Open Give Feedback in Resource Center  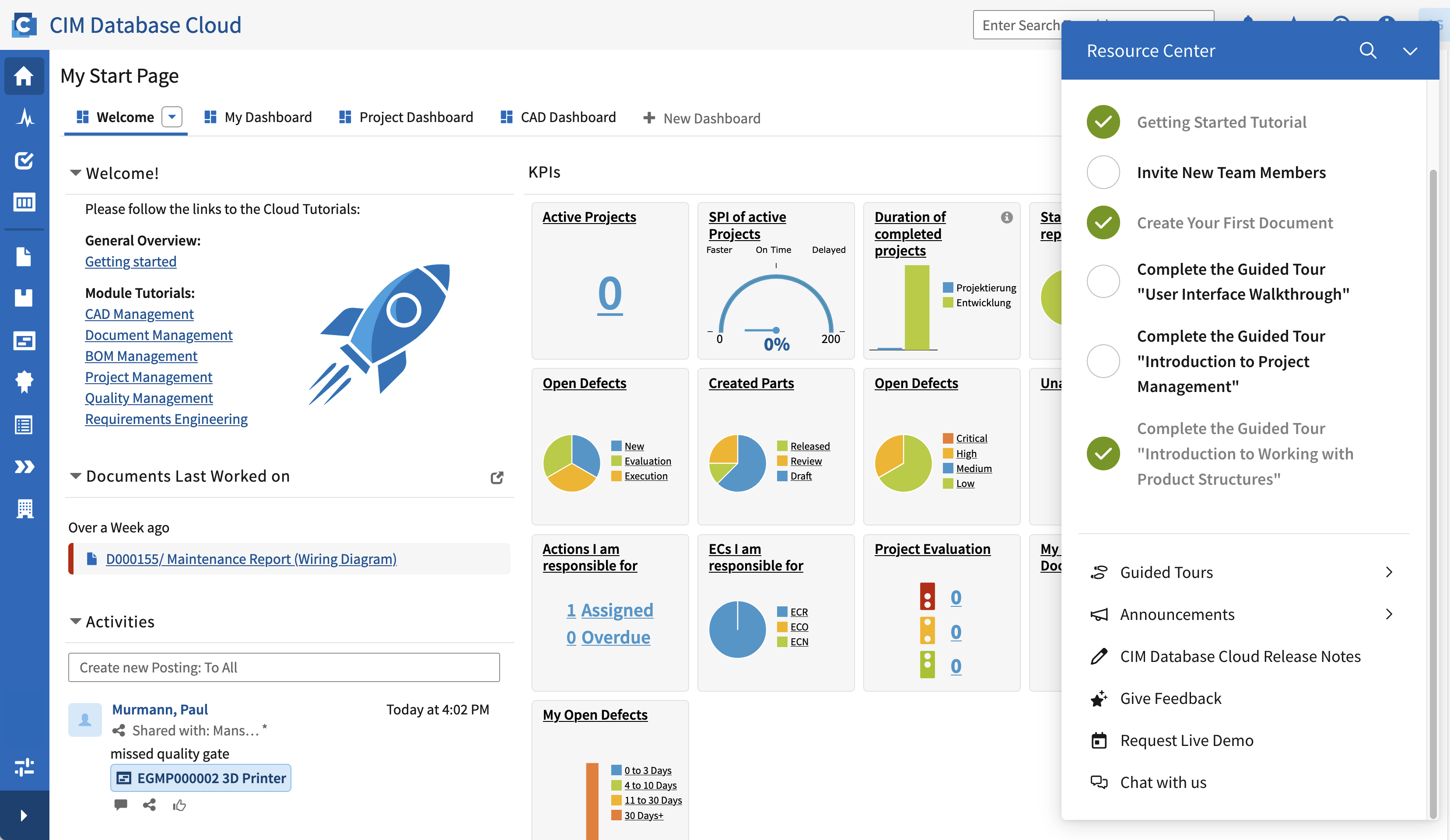click(x=1170, y=698)
